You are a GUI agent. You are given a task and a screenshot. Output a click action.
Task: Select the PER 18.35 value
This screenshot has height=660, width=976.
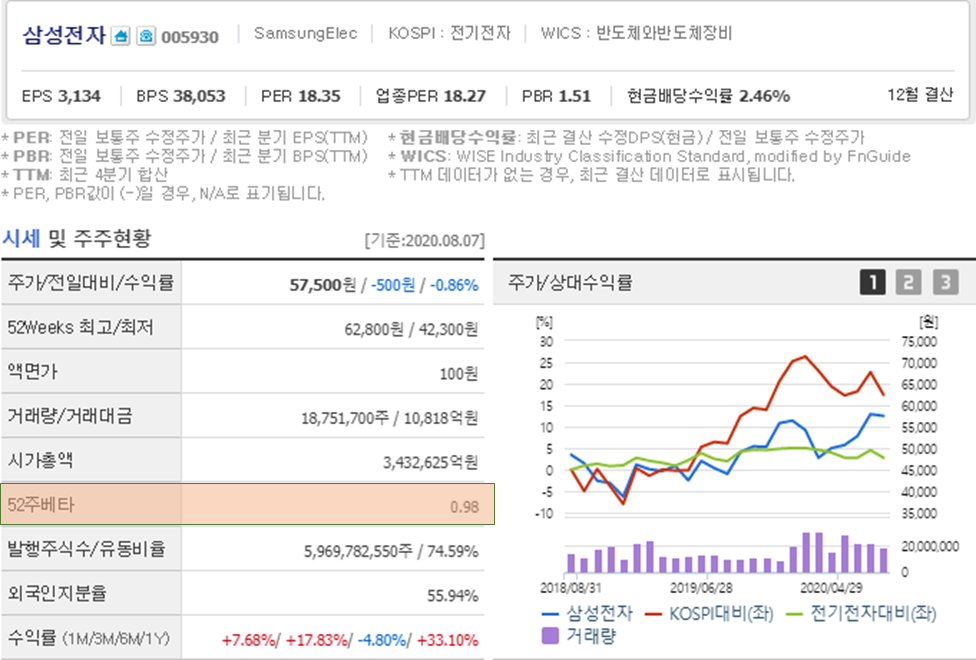[x=301, y=96]
